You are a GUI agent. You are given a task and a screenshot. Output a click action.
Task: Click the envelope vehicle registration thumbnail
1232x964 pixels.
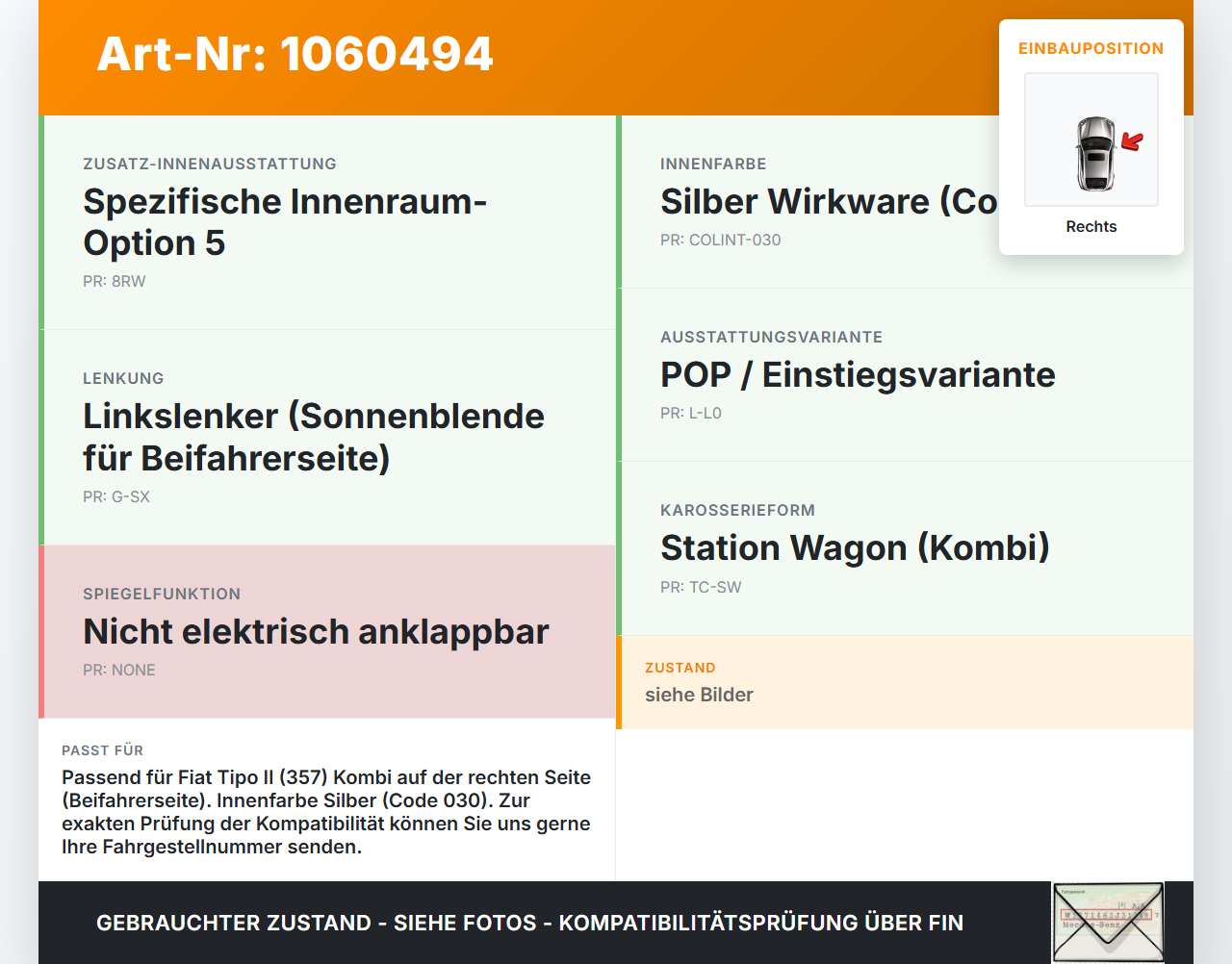[x=1108, y=923]
